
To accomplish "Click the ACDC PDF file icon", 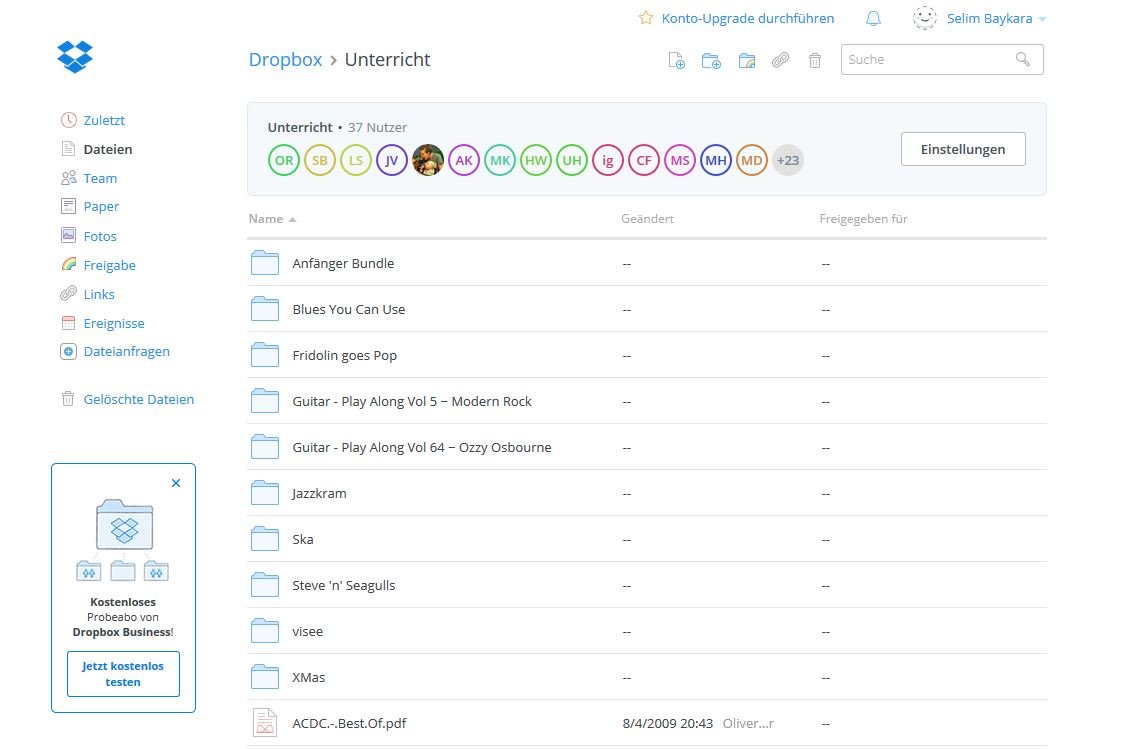I will point(265,723).
